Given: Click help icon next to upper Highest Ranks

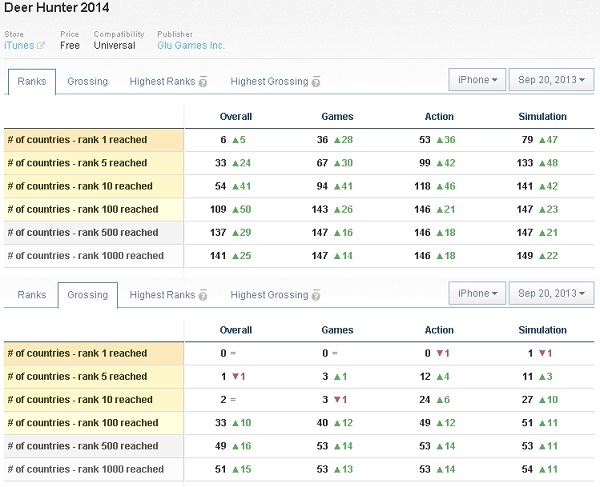Looking at the screenshot, I should click(203, 81).
